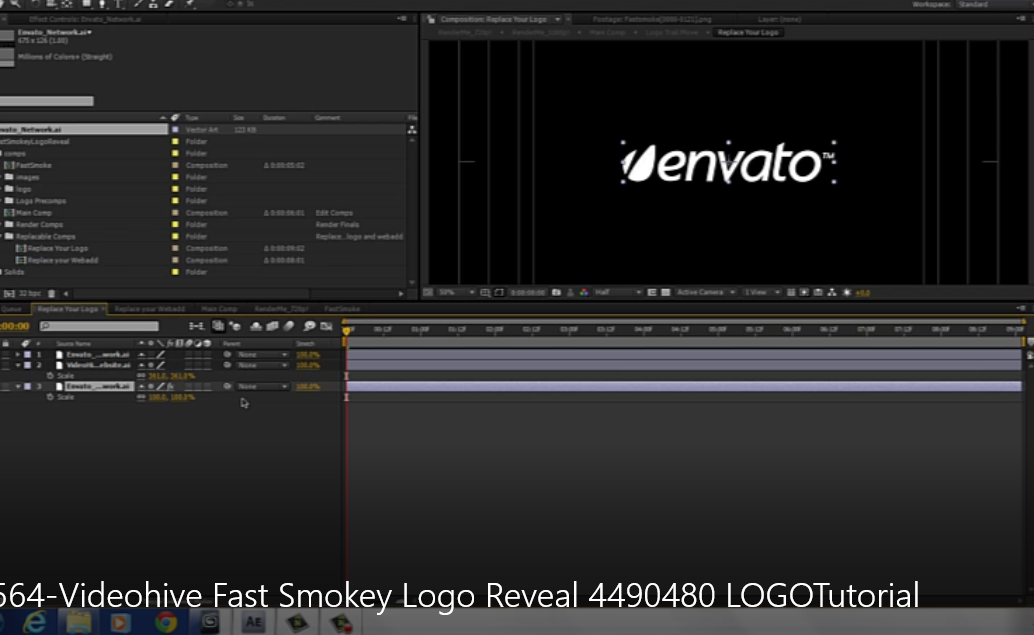Screen dimensions: 1034x635
Task: Click the viewer flowchart icon near exposure value
Action: (832, 292)
